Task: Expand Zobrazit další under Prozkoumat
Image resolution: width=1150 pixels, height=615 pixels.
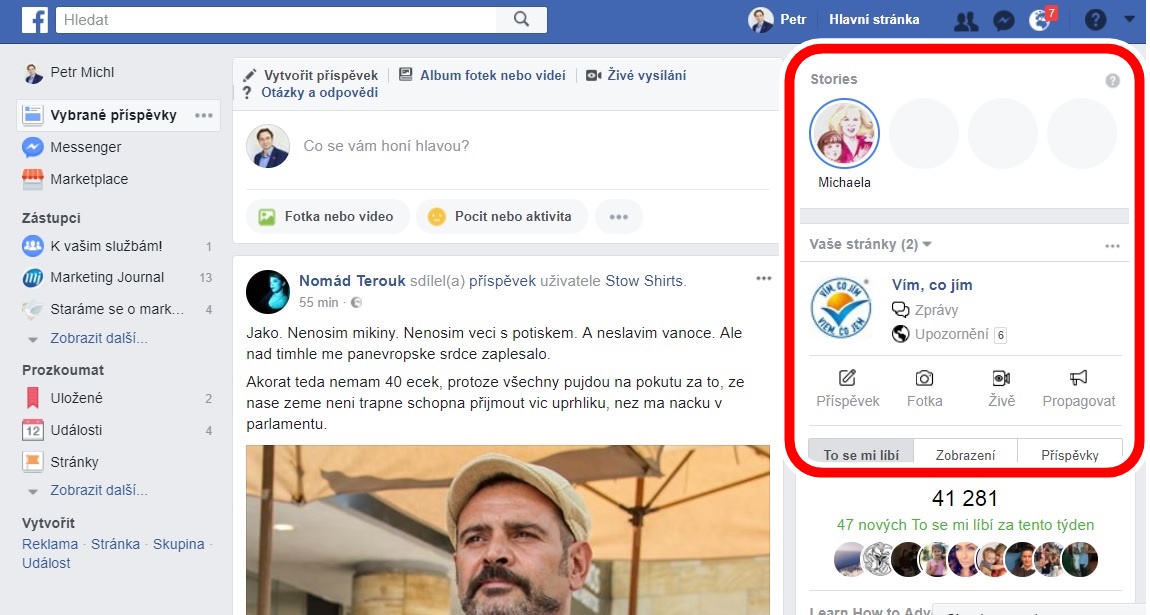Action: coord(99,490)
